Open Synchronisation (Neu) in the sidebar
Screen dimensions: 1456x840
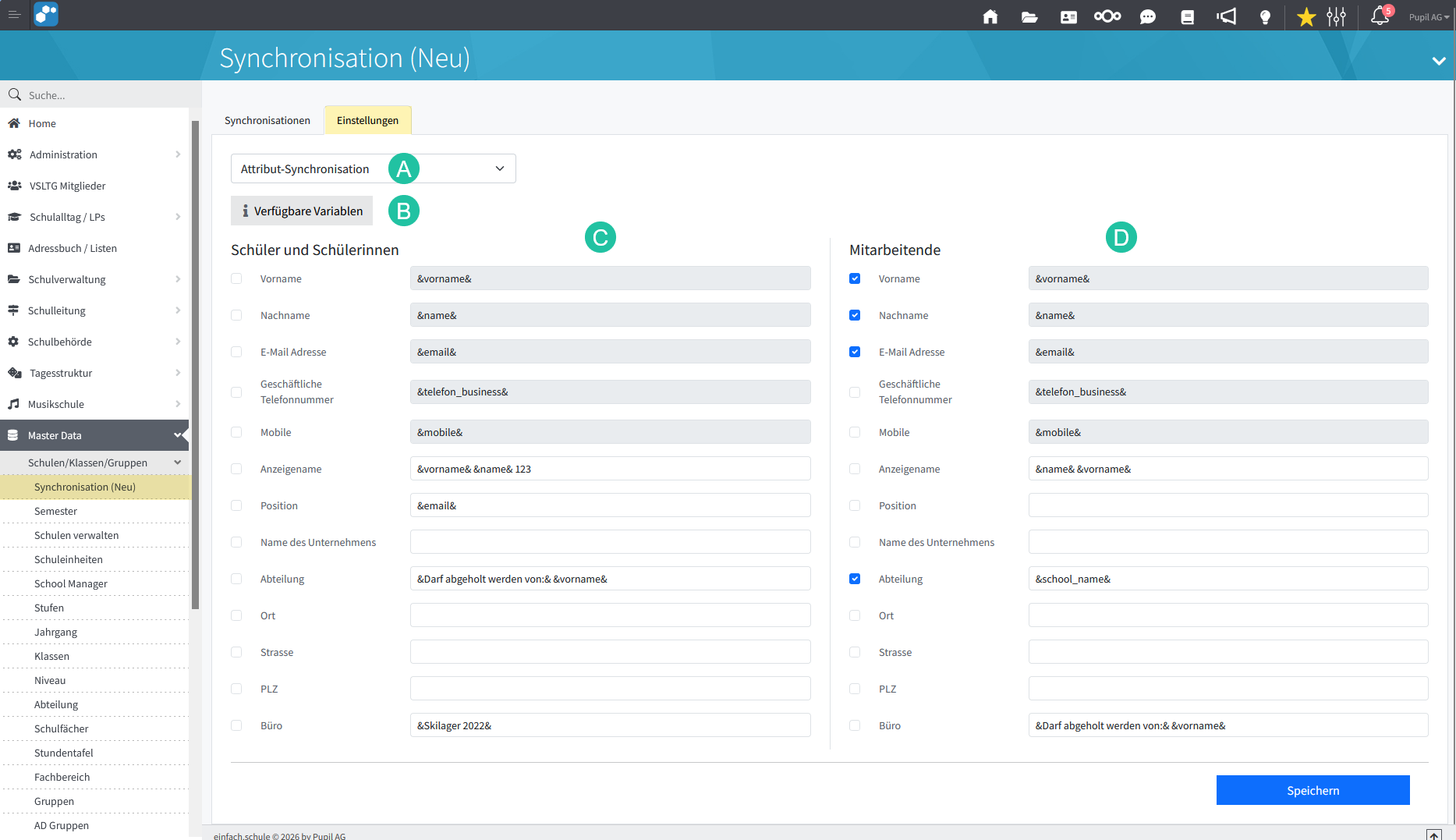94,487
